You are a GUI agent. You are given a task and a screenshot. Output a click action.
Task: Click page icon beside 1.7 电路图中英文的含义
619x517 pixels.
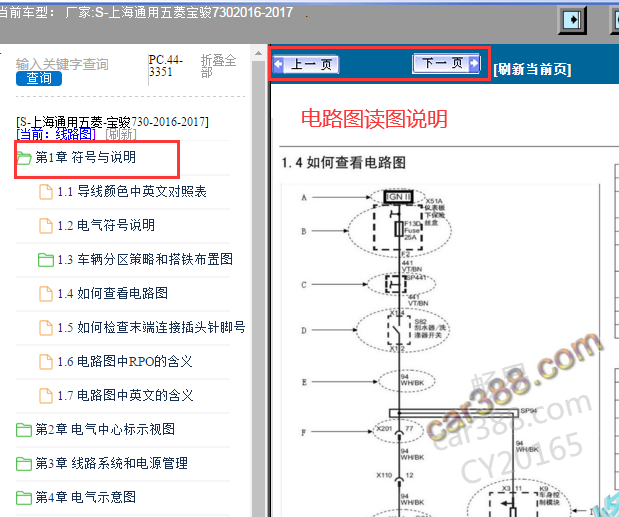point(46,396)
